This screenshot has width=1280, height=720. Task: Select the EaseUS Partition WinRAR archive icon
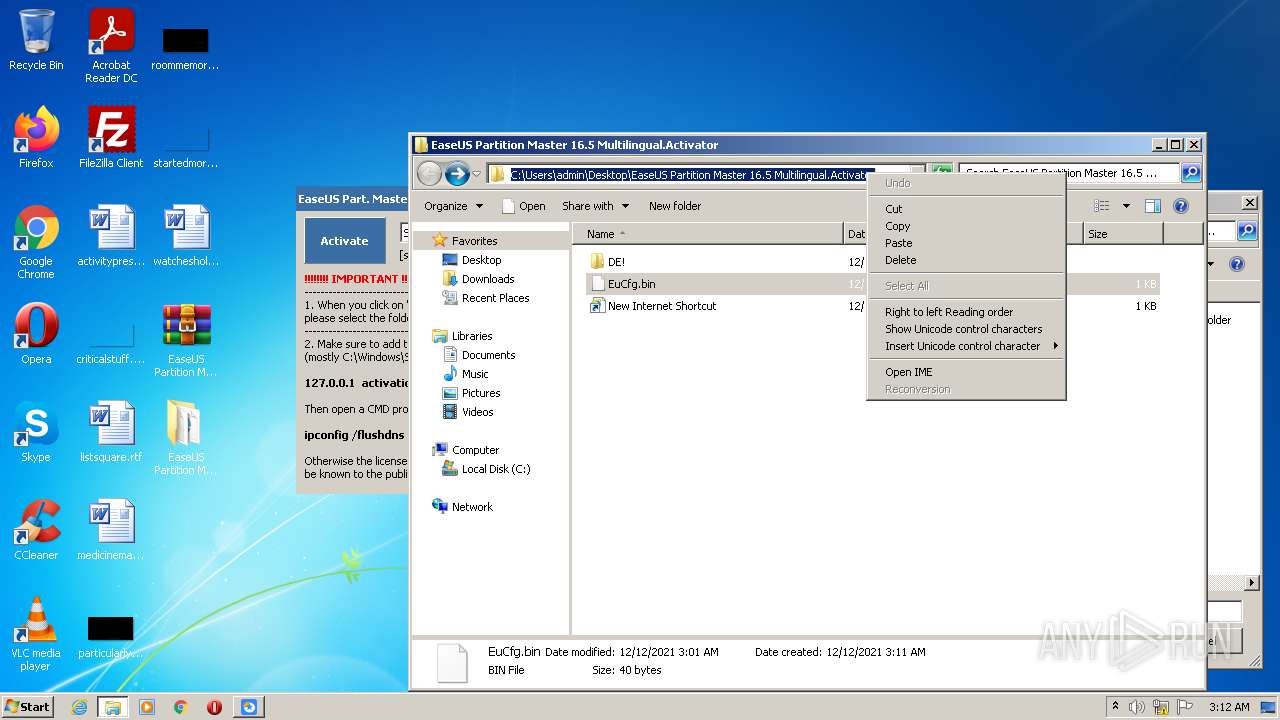pos(186,340)
